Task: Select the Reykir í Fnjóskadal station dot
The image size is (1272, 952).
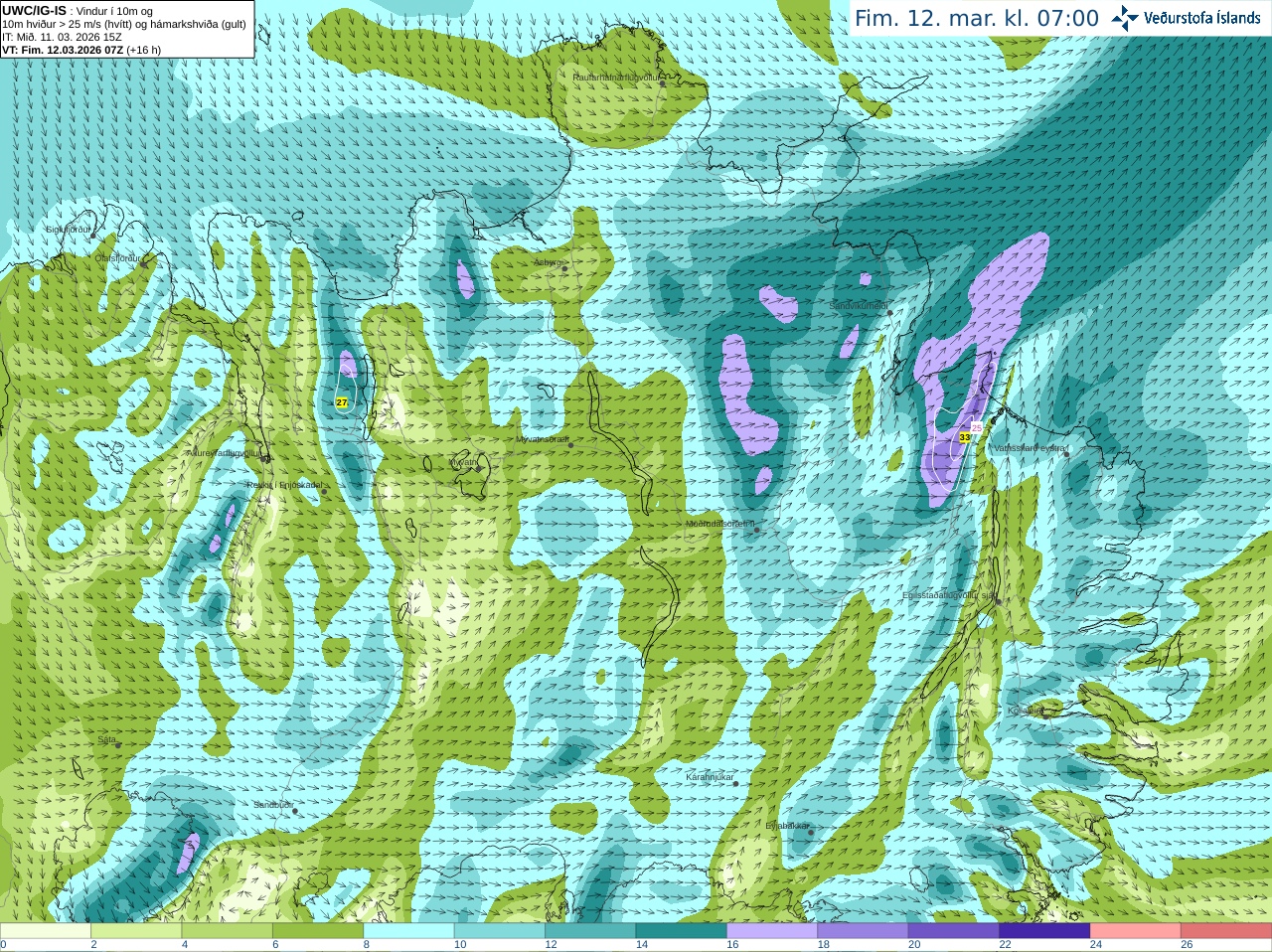Action: pos(323,491)
